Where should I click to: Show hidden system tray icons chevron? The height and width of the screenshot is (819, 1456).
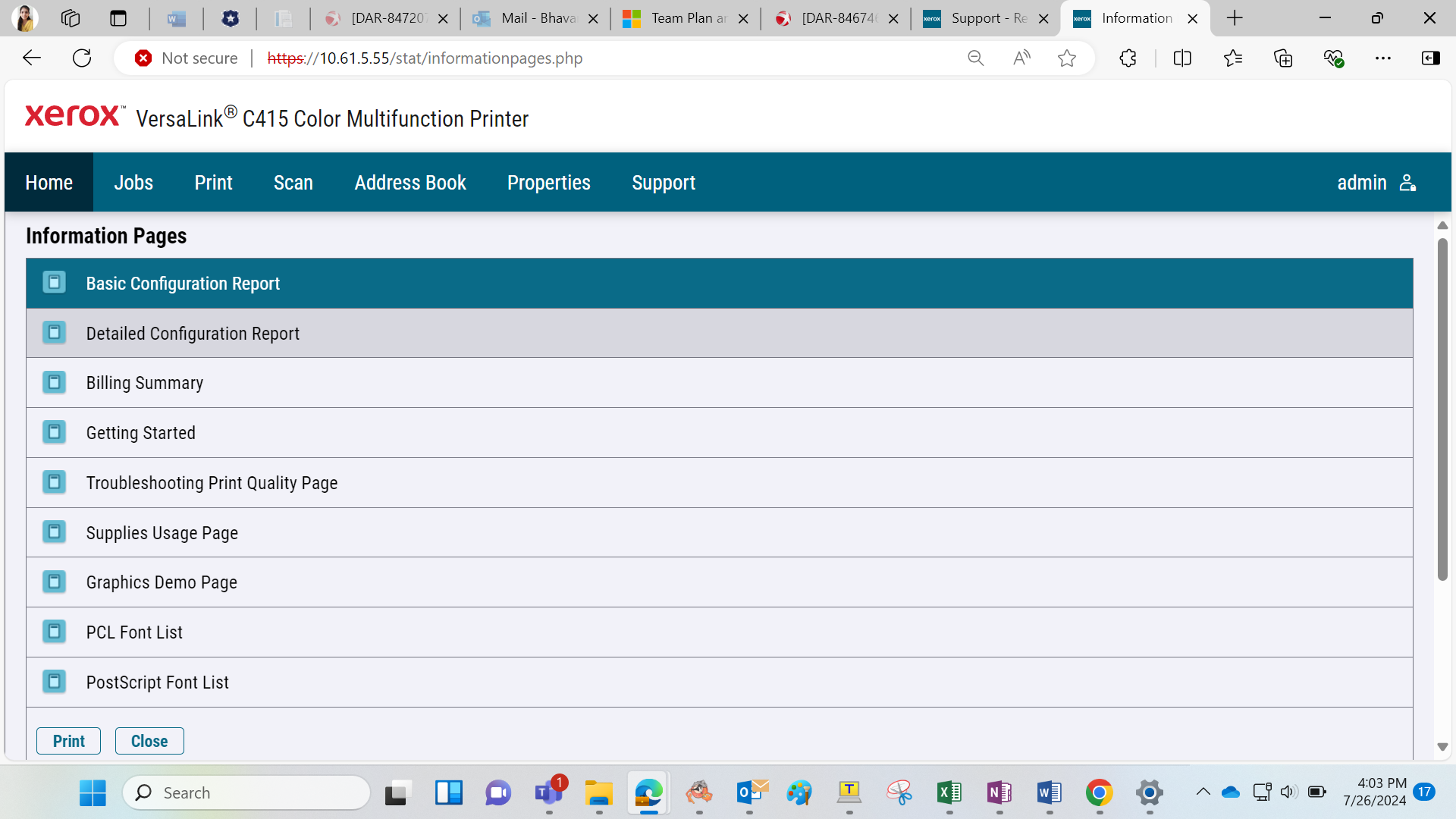(x=1203, y=792)
